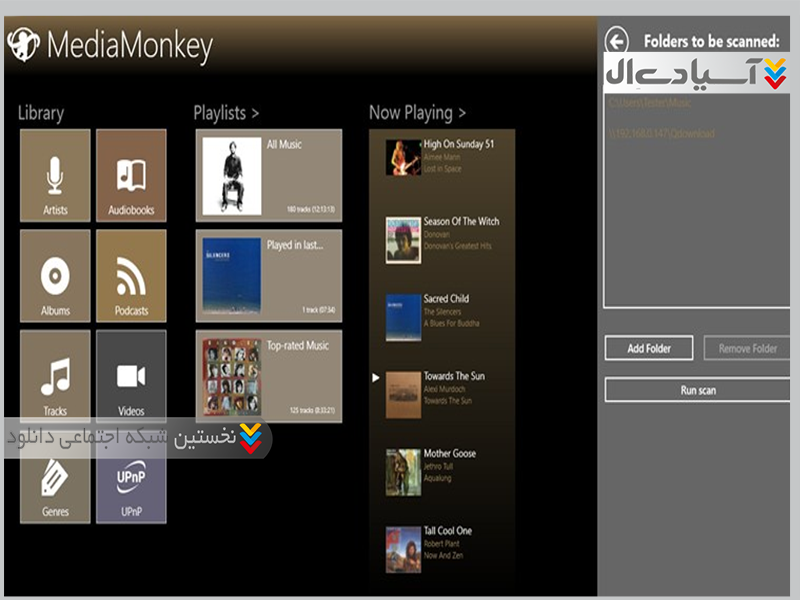Click the Run scan button

[698, 390]
